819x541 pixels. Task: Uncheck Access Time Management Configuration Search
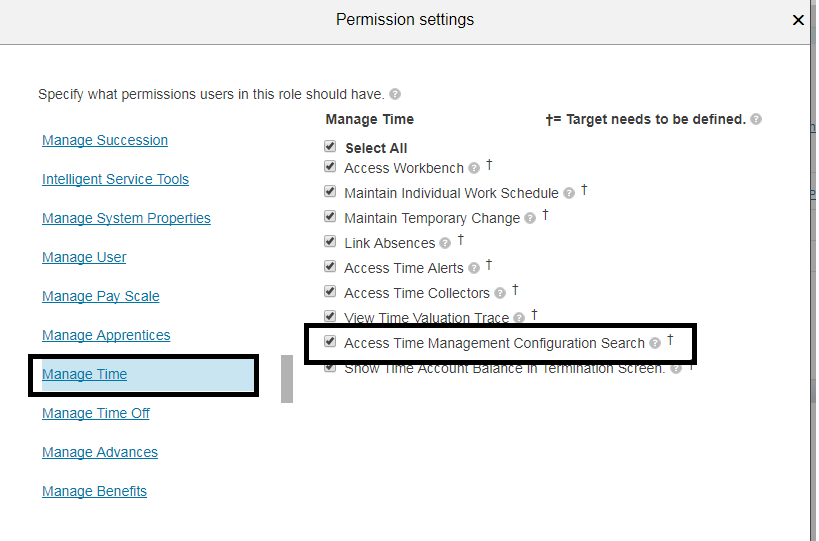click(331, 342)
